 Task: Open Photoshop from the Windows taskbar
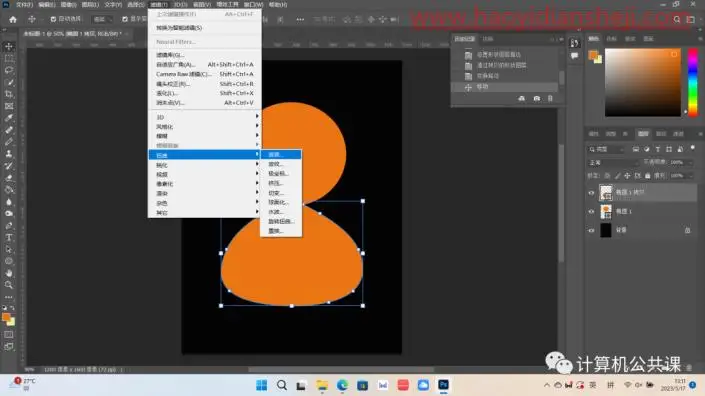point(443,385)
